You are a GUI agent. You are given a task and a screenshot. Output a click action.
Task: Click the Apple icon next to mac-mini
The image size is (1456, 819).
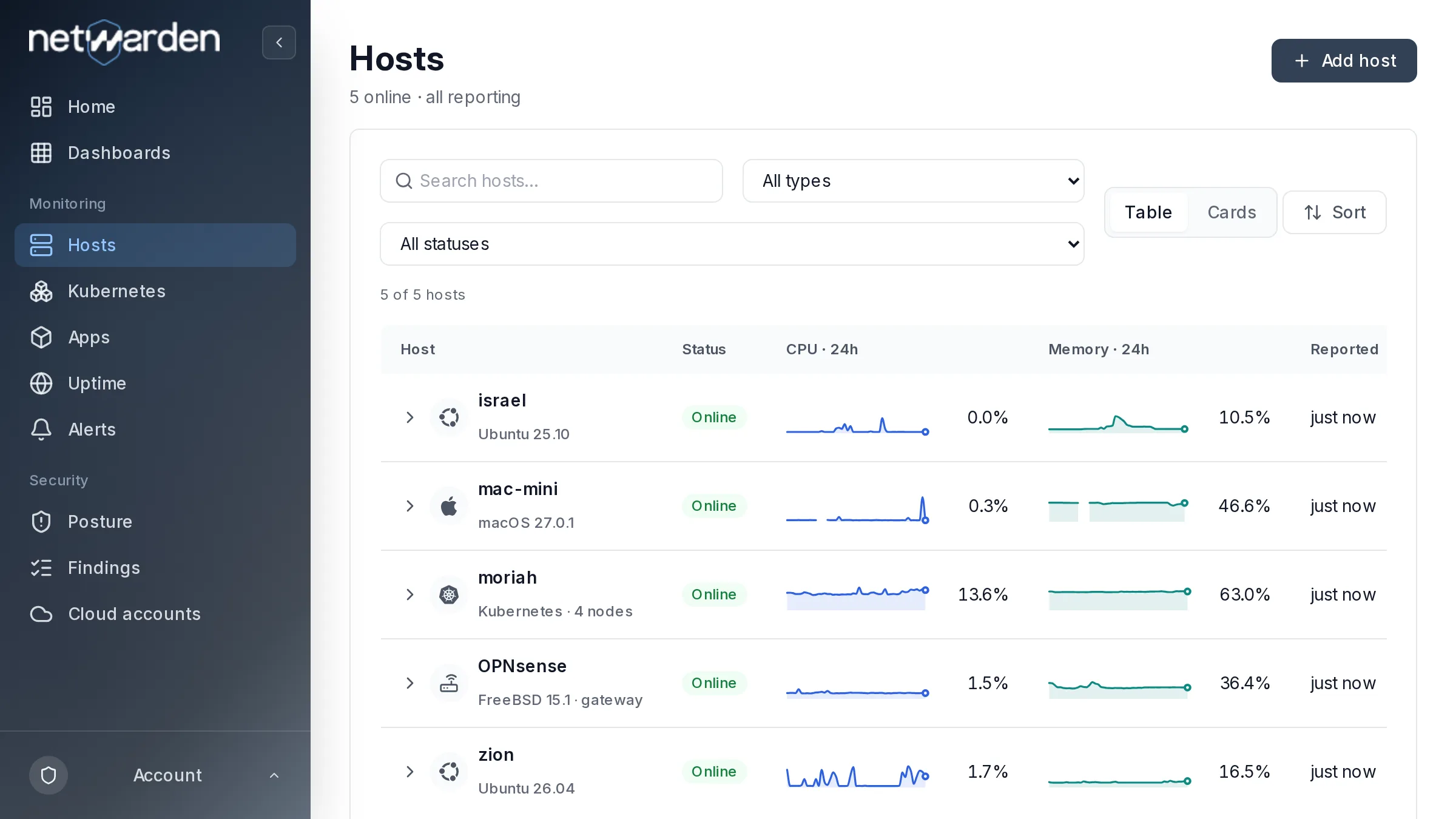(x=449, y=506)
